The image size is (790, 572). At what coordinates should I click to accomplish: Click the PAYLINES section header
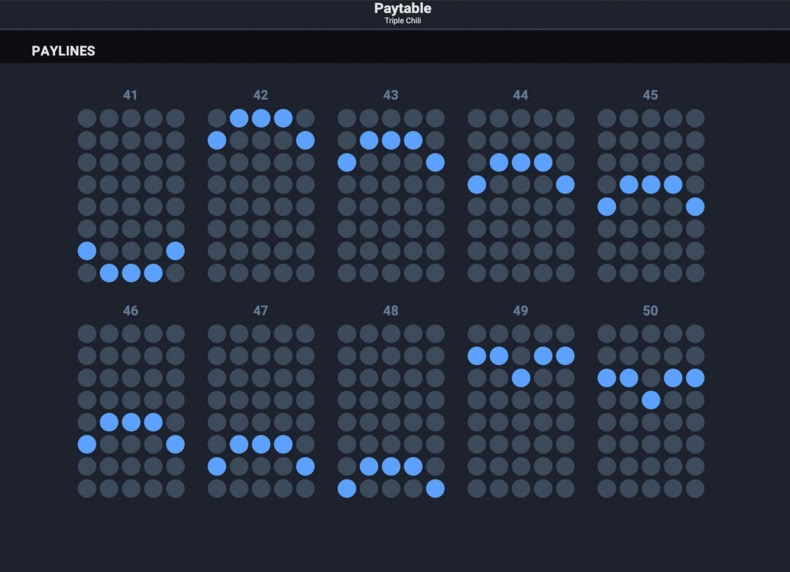pyautogui.click(x=63, y=51)
